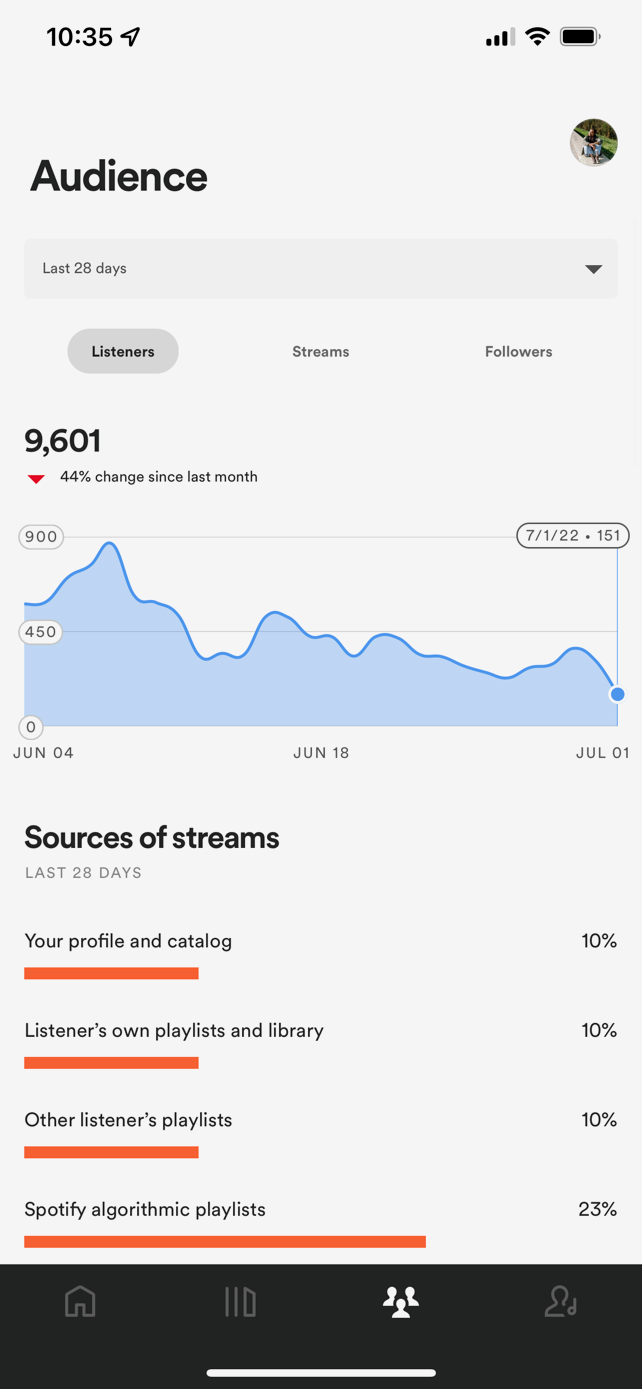Switch to the Followers metric
Image resolution: width=642 pixels, height=1389 pixels.
518,351
